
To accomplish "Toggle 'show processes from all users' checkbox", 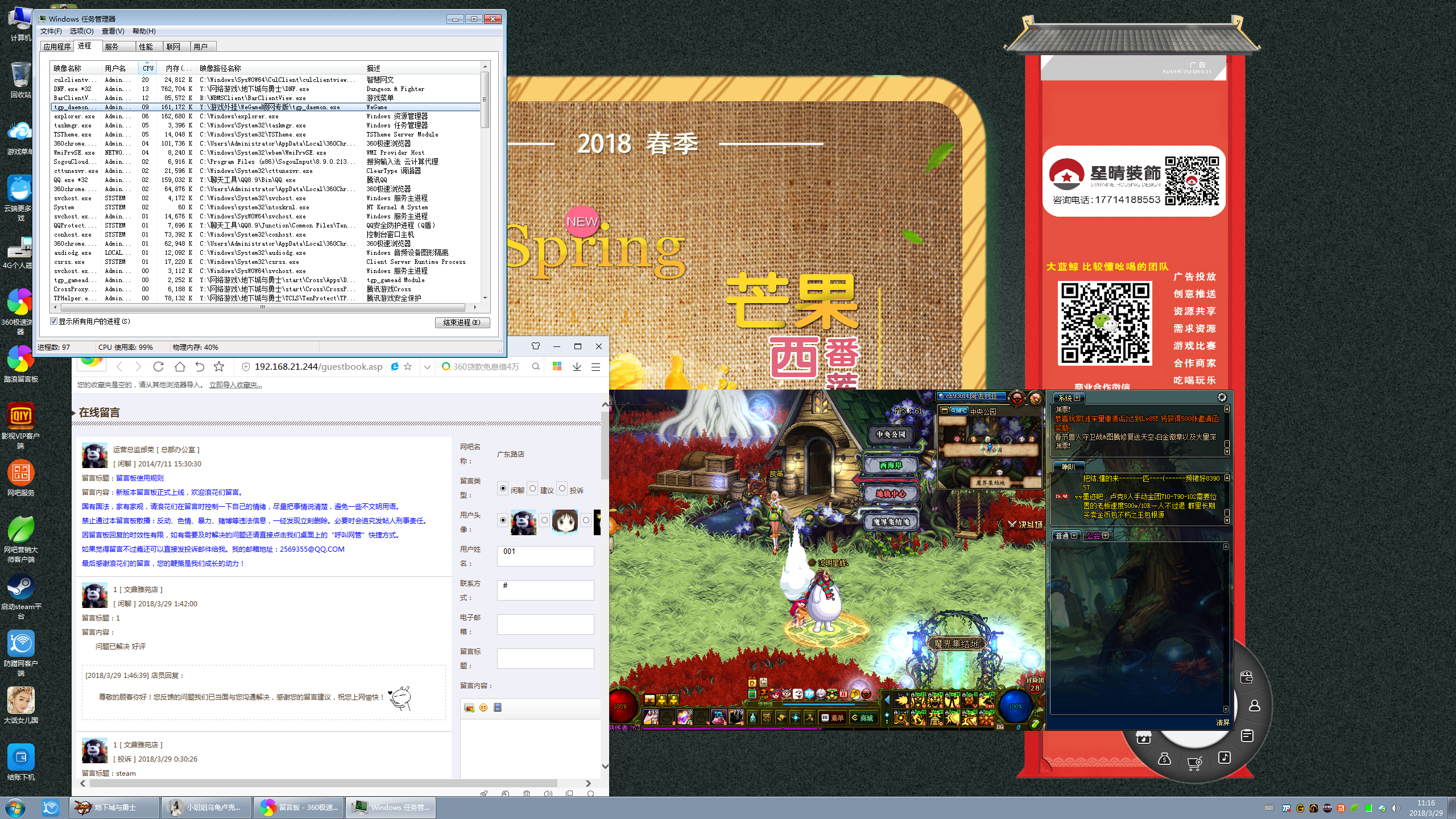I will pyautogui.click(x=54, y=321).
